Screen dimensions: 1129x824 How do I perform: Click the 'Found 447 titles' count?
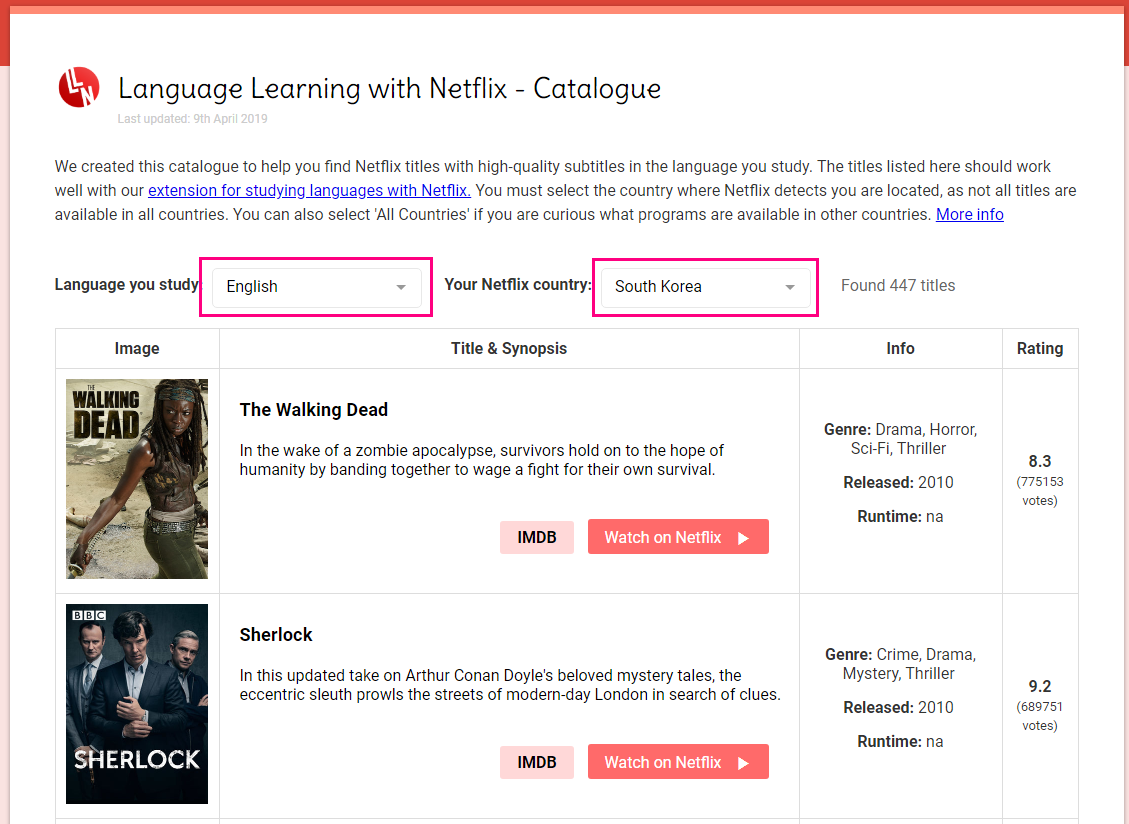(898, 285)
